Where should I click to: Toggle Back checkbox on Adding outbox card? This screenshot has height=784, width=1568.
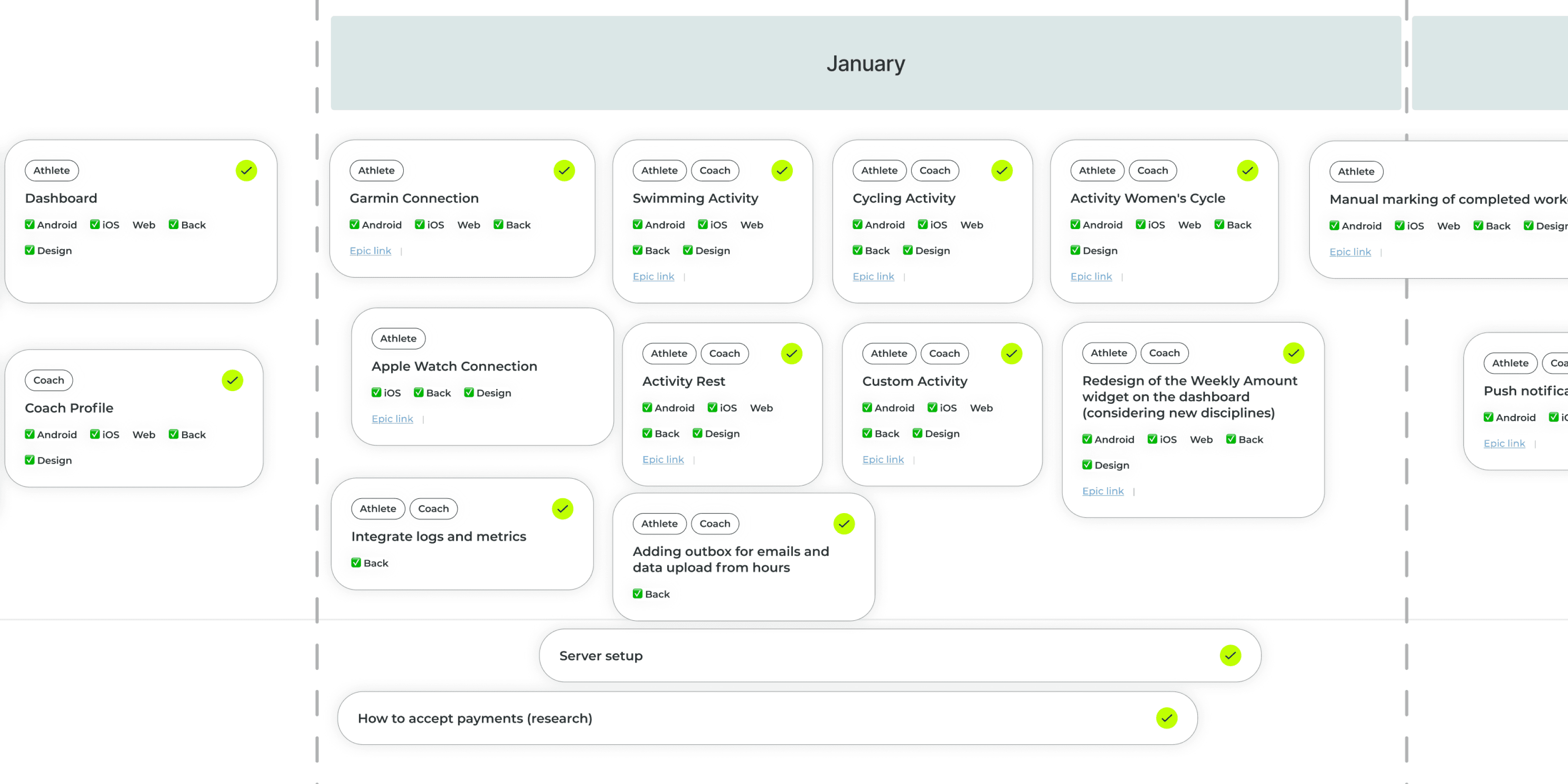637,594
